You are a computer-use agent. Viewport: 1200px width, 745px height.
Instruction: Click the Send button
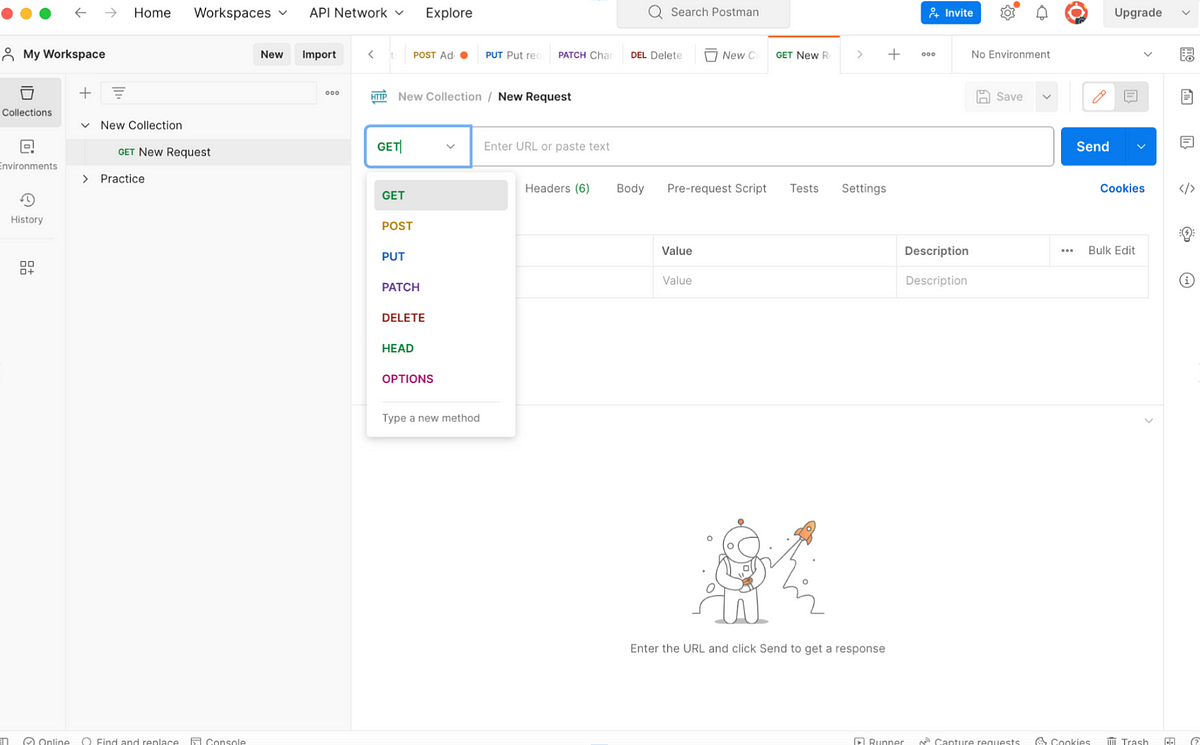pyautogui.click(x=1093, y=146)
